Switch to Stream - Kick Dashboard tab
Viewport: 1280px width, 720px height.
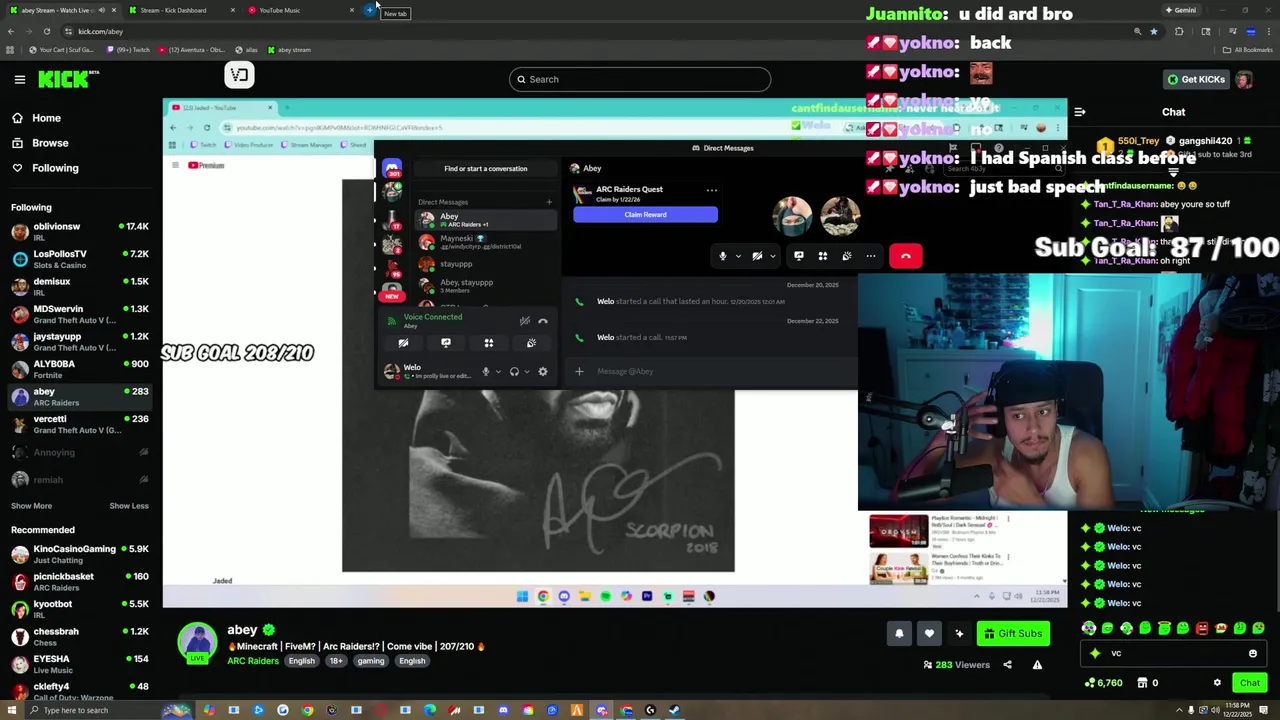[x=180, y=10]
